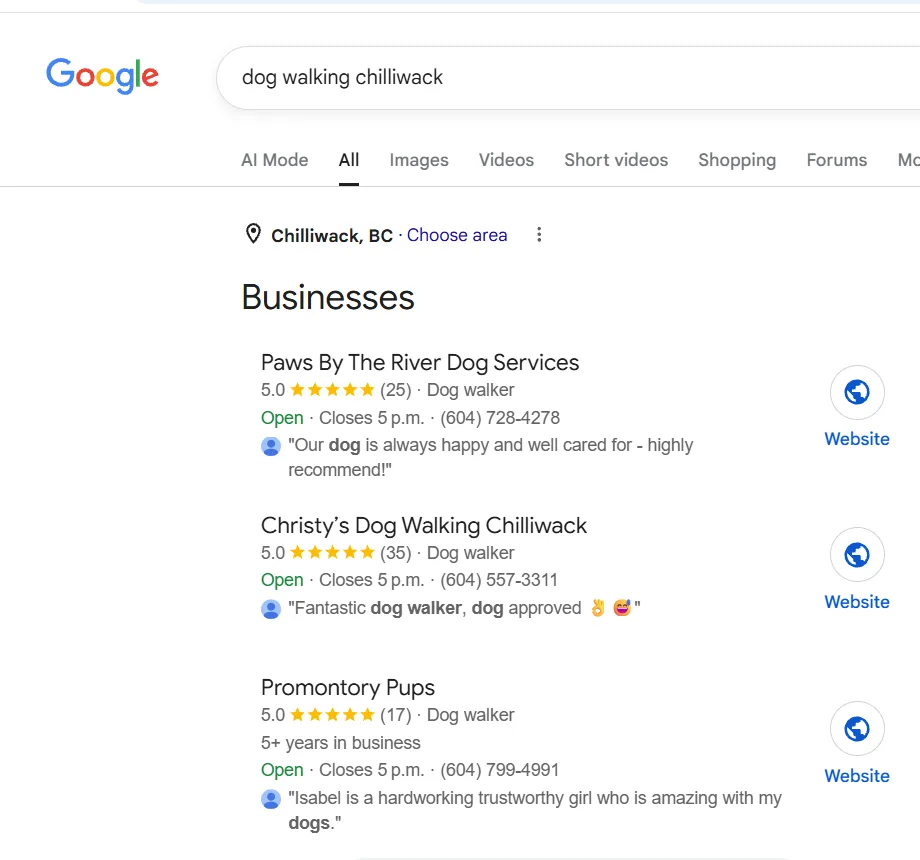Switch to the AI Mode tab
The image size is (920, 860).
tap(275, 160)
